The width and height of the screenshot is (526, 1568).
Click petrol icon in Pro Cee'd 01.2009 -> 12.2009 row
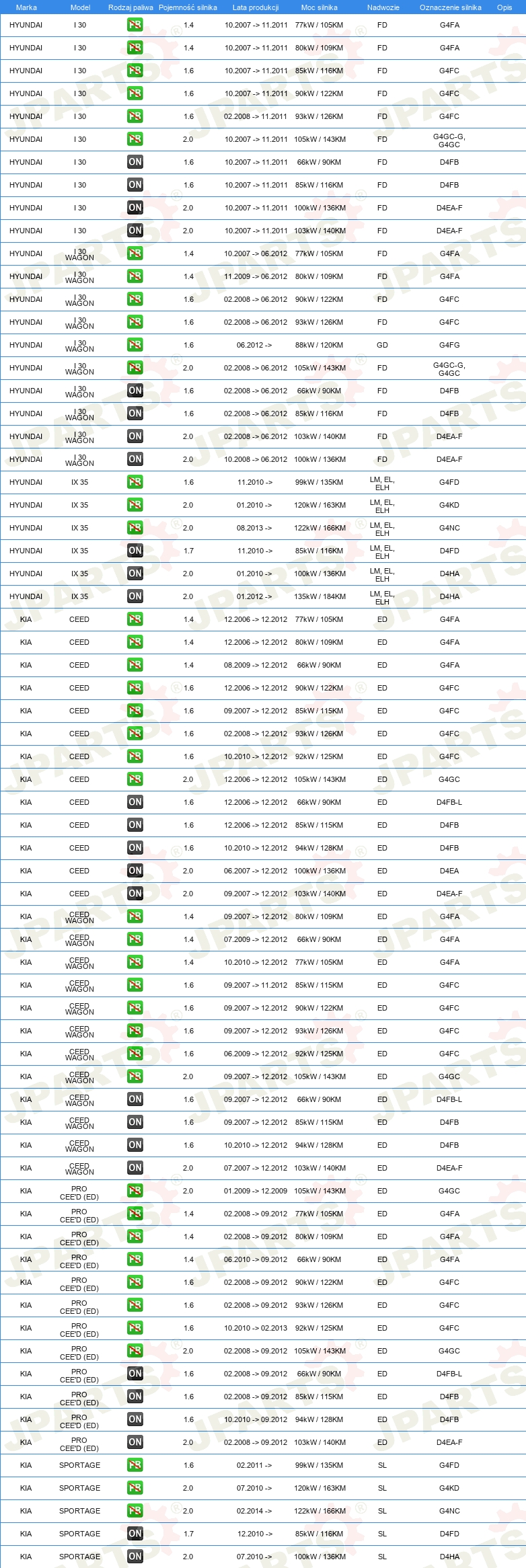point(135,1191)
